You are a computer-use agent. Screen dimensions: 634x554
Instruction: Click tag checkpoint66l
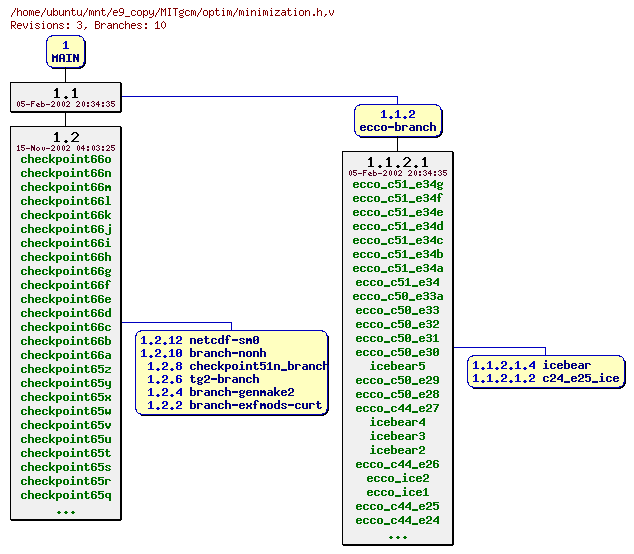tap(66, 201)
